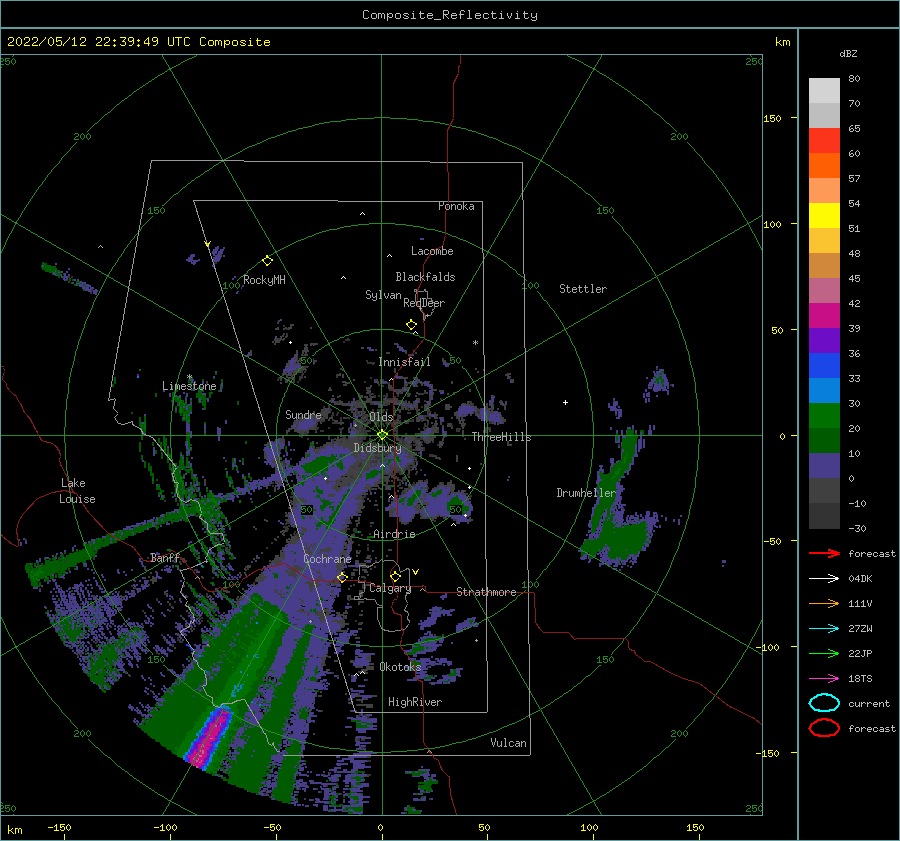Viewport: 900px width, 841px height.
Task: Click the Airdrie city label
Action: (394, 534)
